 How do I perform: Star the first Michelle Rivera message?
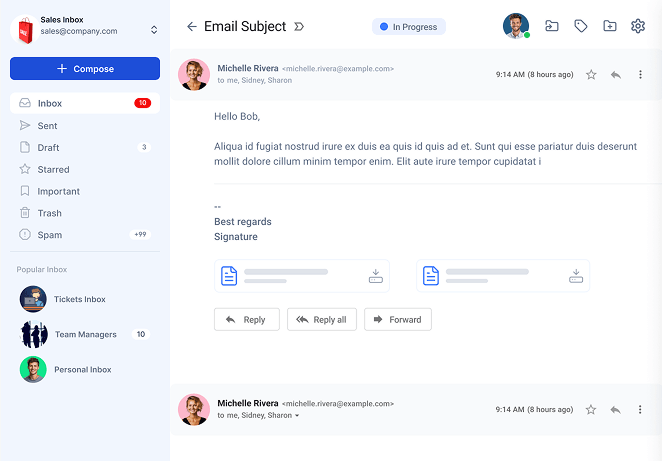click(591, 75)
